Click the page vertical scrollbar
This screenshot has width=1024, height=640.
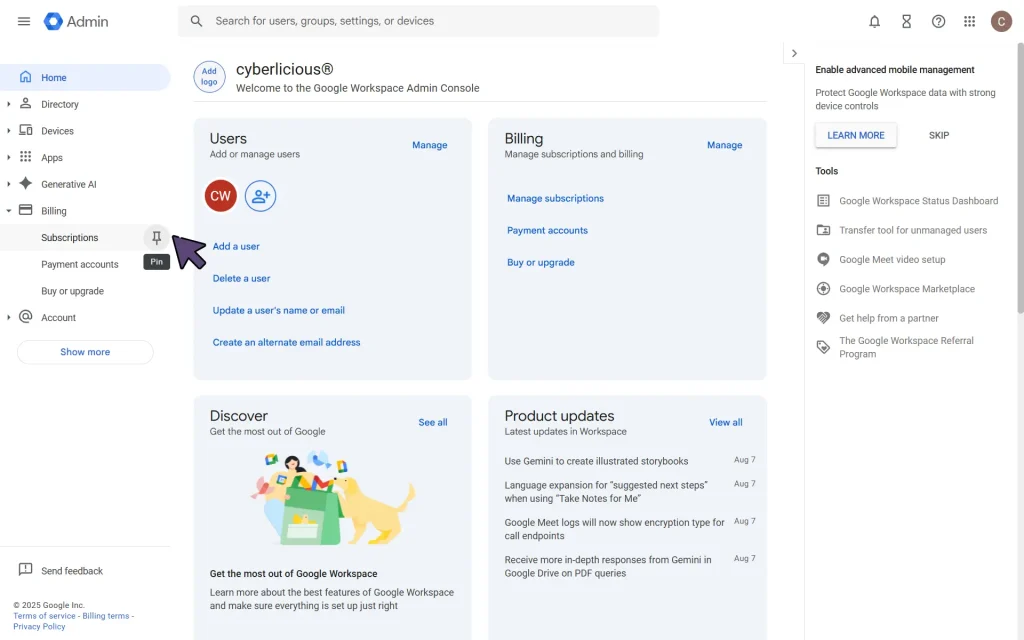pos(1020,176)
